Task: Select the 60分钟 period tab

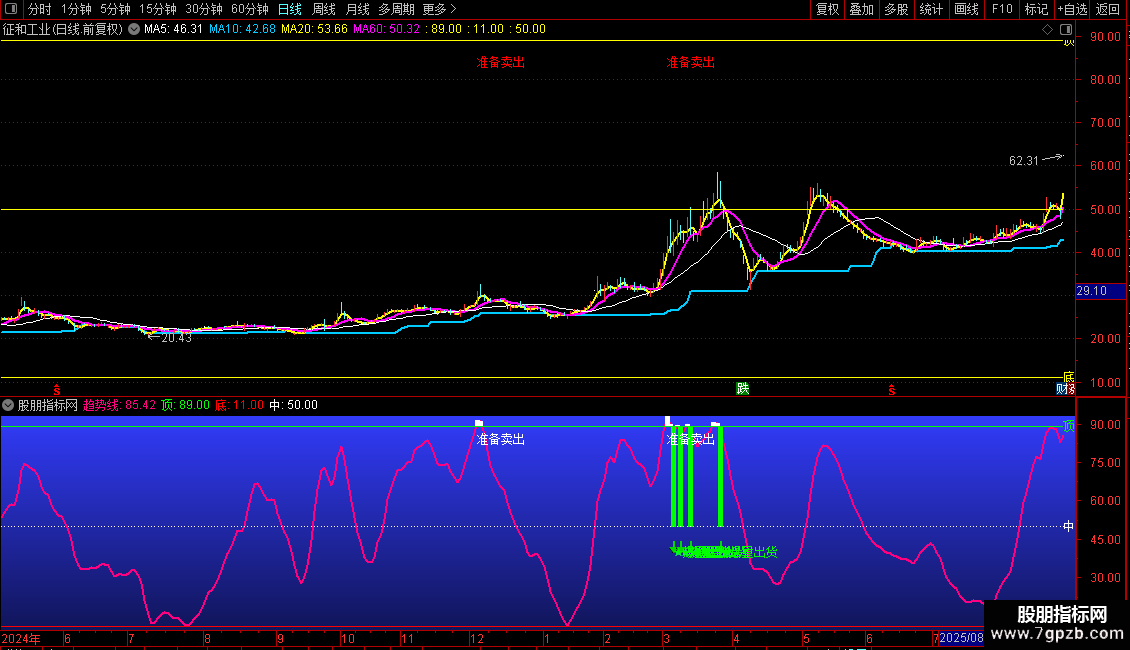Action: 250,9
